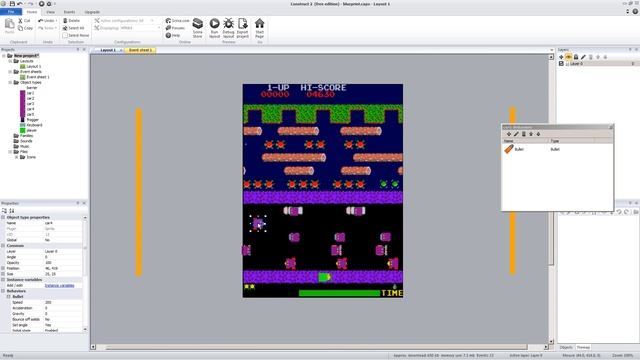Open Help in the Online group

click(173, 36)
